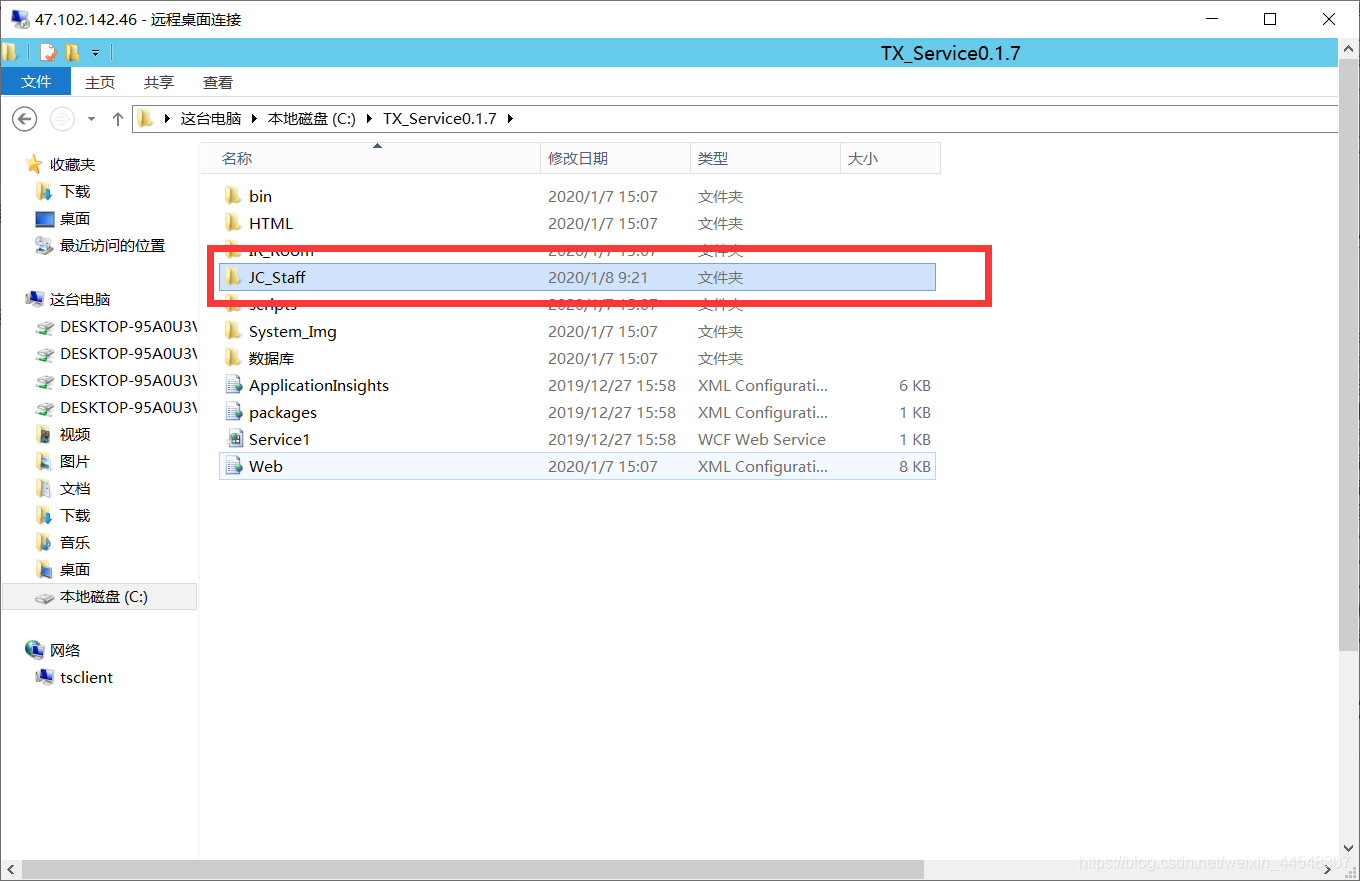Select the bin folder icon

tap(233, 196)
